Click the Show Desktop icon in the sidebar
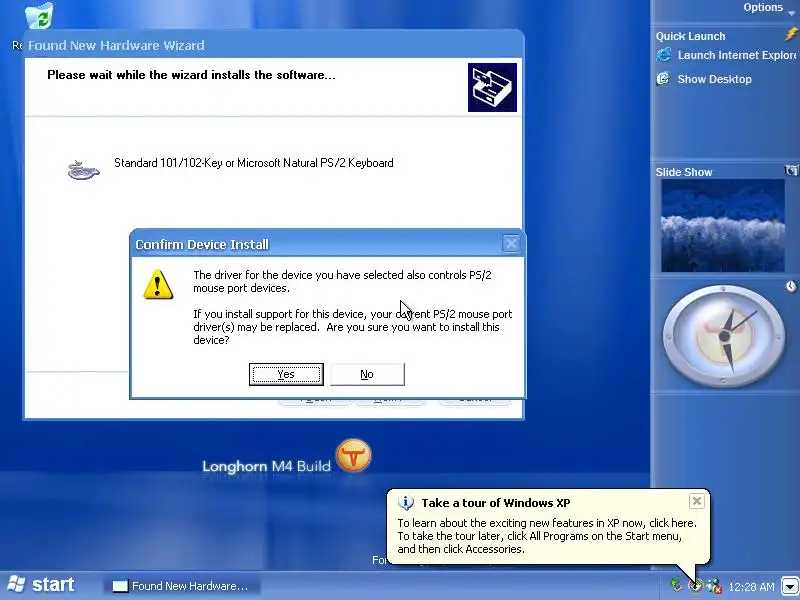The width and height of the screenshot is (800, 600). (x=663, y=79)
